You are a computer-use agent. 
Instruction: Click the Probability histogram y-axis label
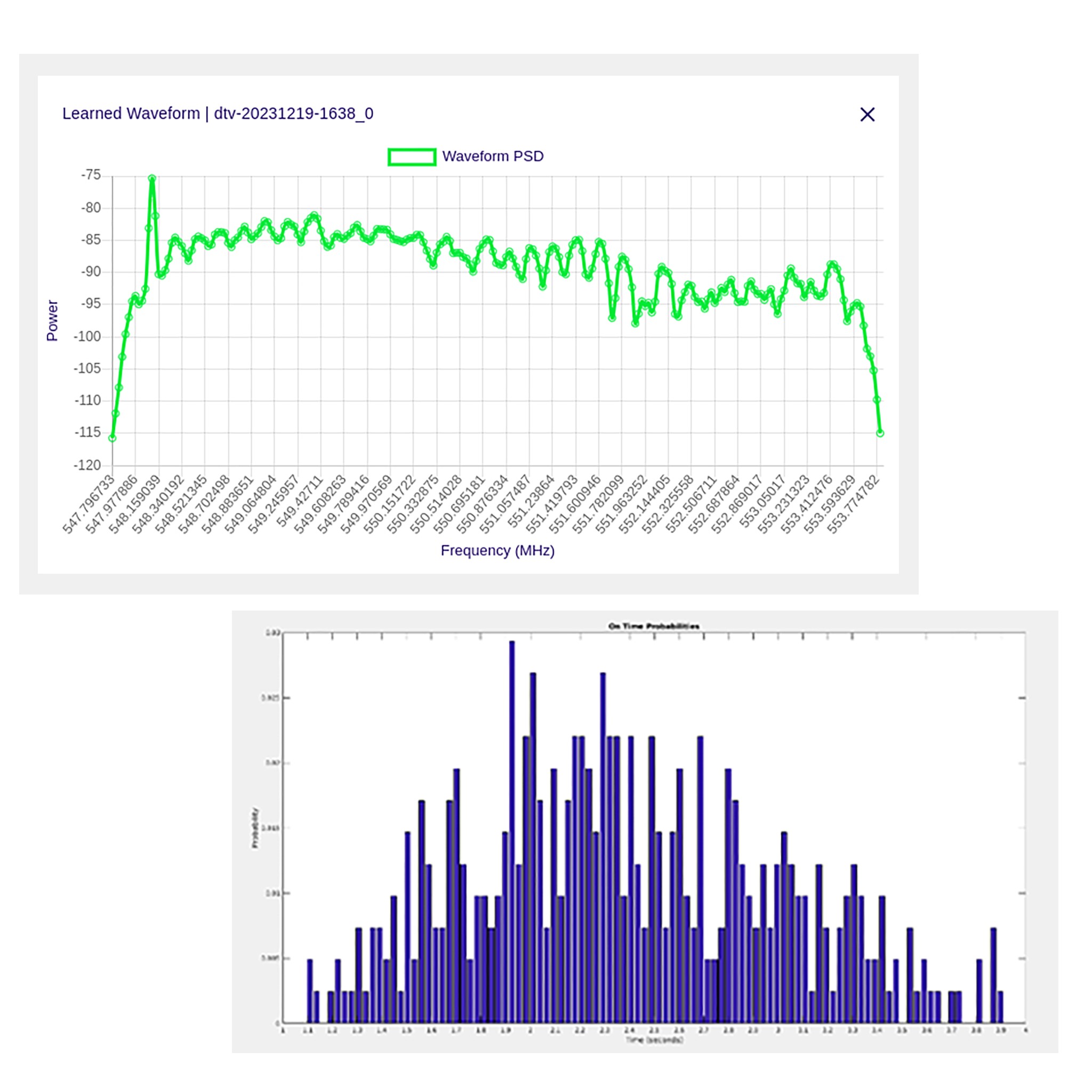[255, 828]
